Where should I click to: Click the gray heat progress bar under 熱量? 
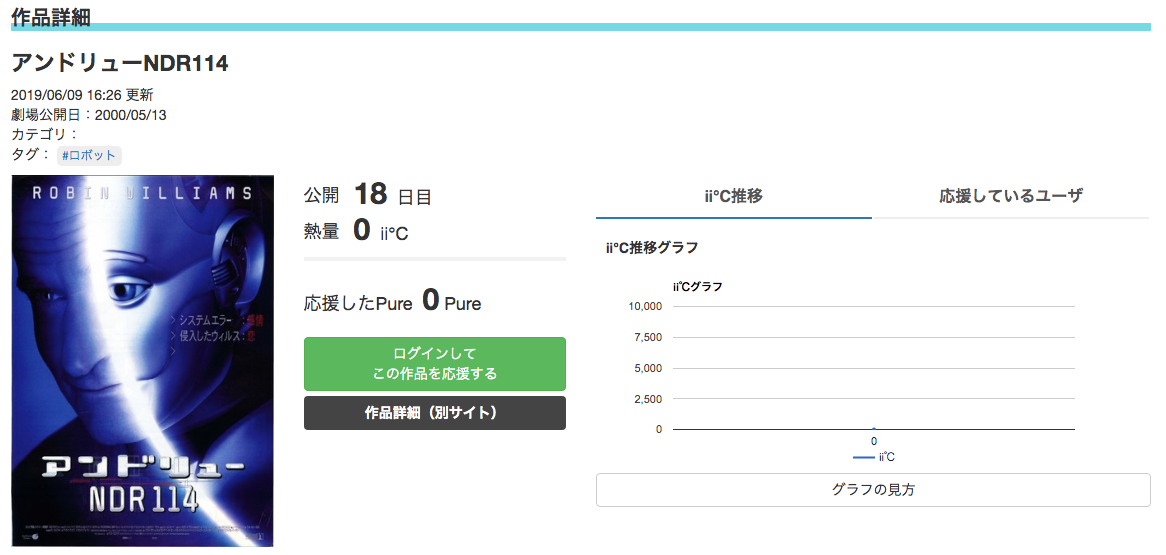pos(434,259)
